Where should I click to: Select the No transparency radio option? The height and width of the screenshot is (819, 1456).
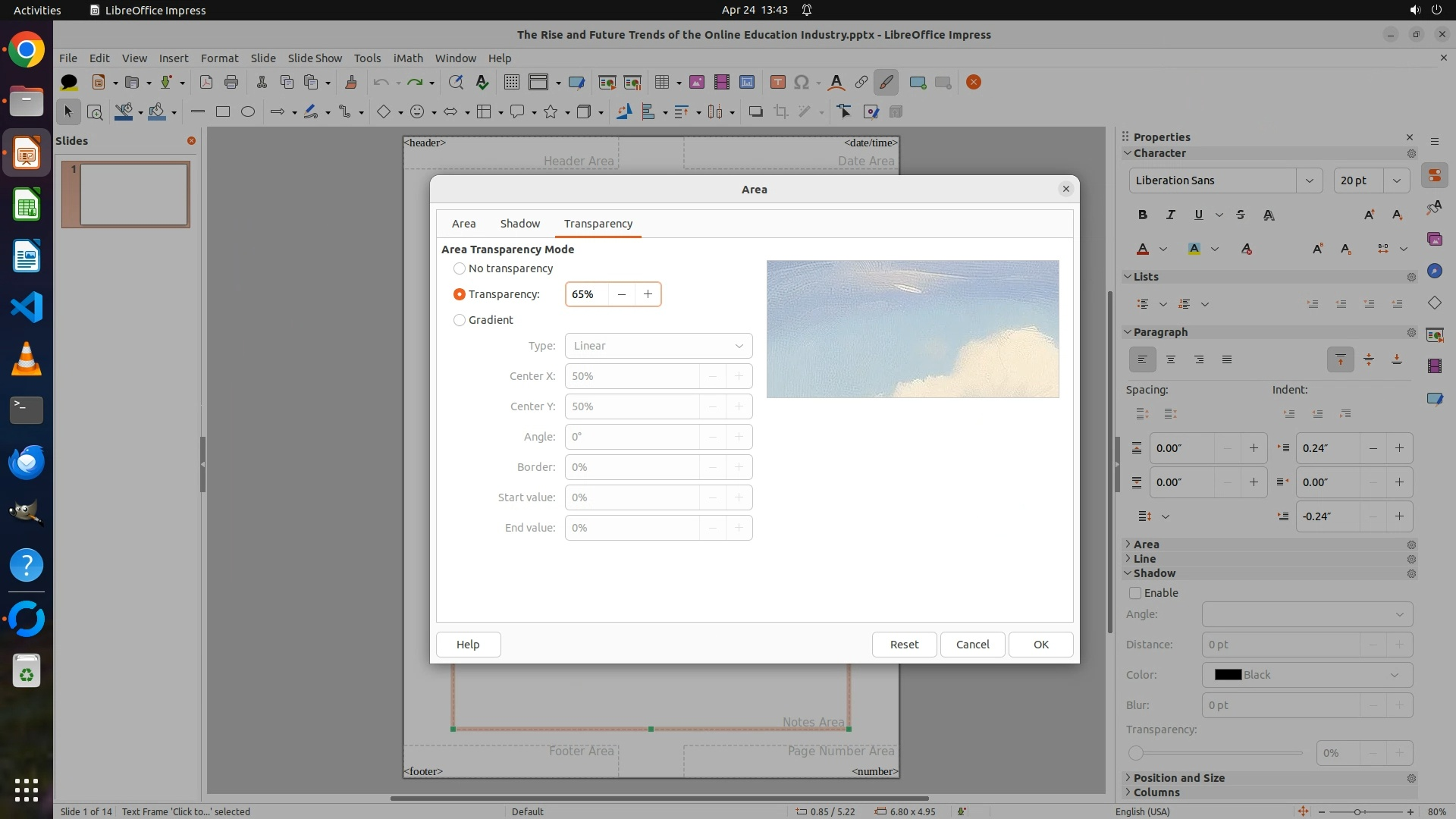pyautogui.click(x=460, y=268)
